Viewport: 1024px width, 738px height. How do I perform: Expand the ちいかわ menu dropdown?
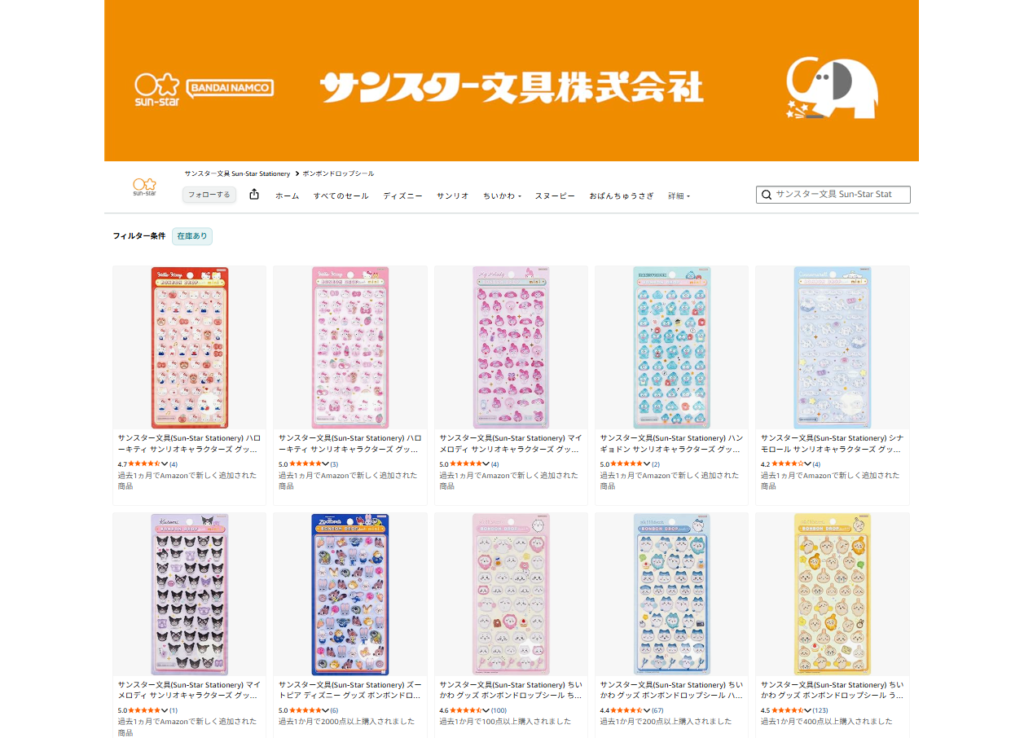click(x=502, y=196)
